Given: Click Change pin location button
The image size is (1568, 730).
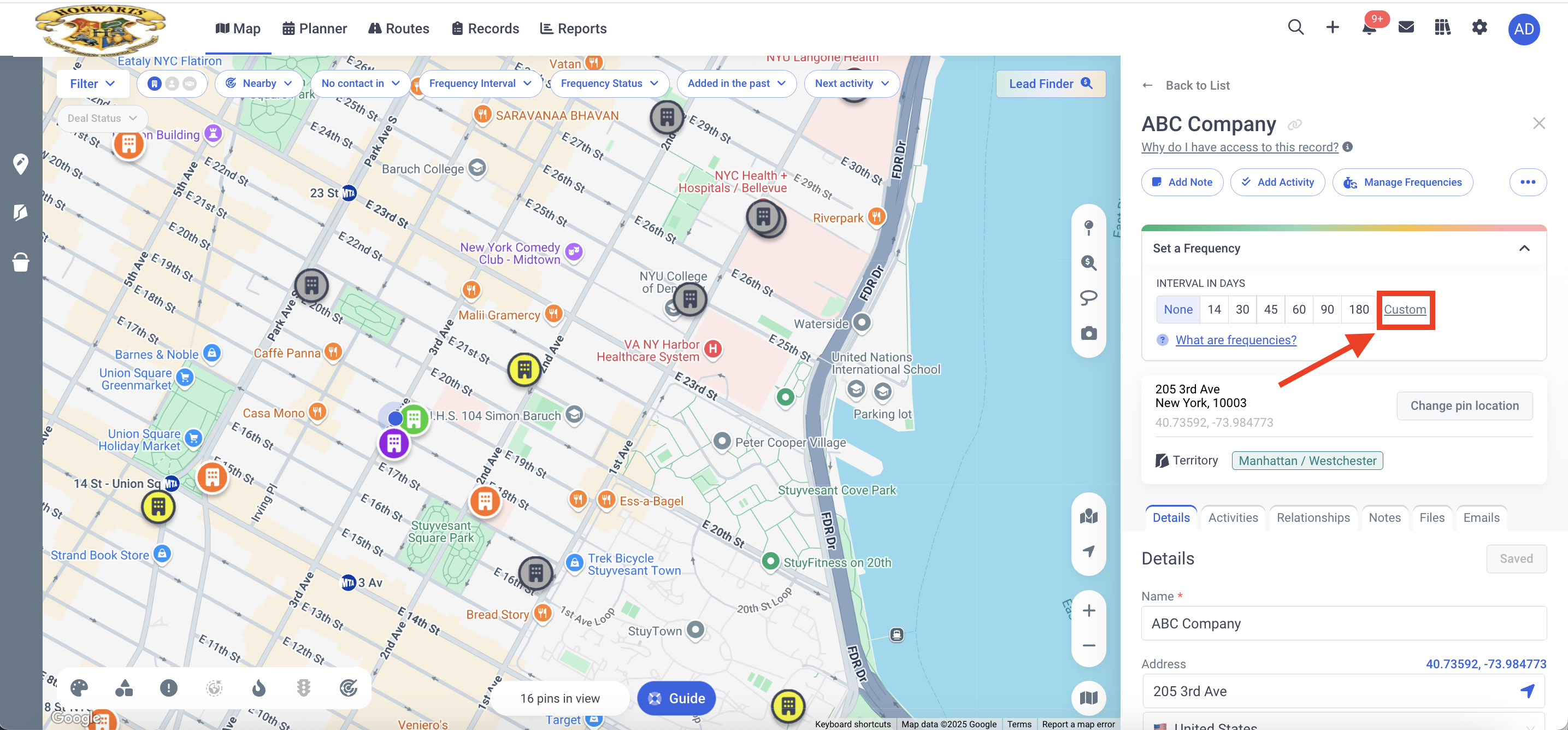Looking at the screenshot, I should [x=1465, y=405].
